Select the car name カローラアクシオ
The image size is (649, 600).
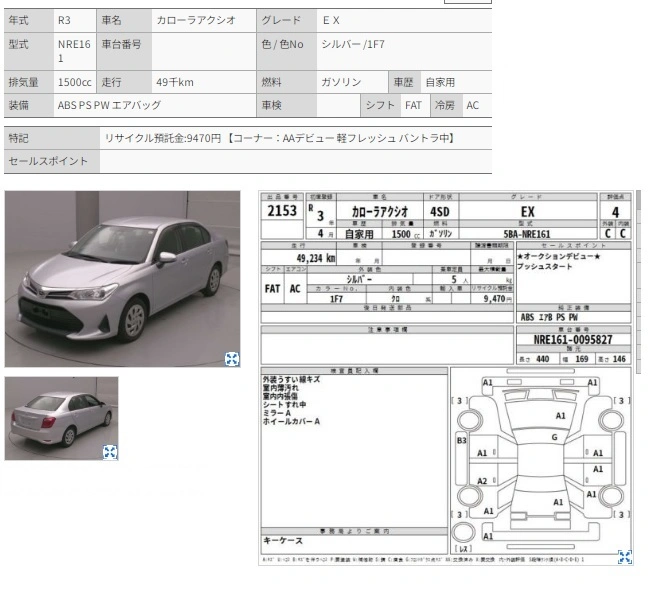(x=196, y=20)
